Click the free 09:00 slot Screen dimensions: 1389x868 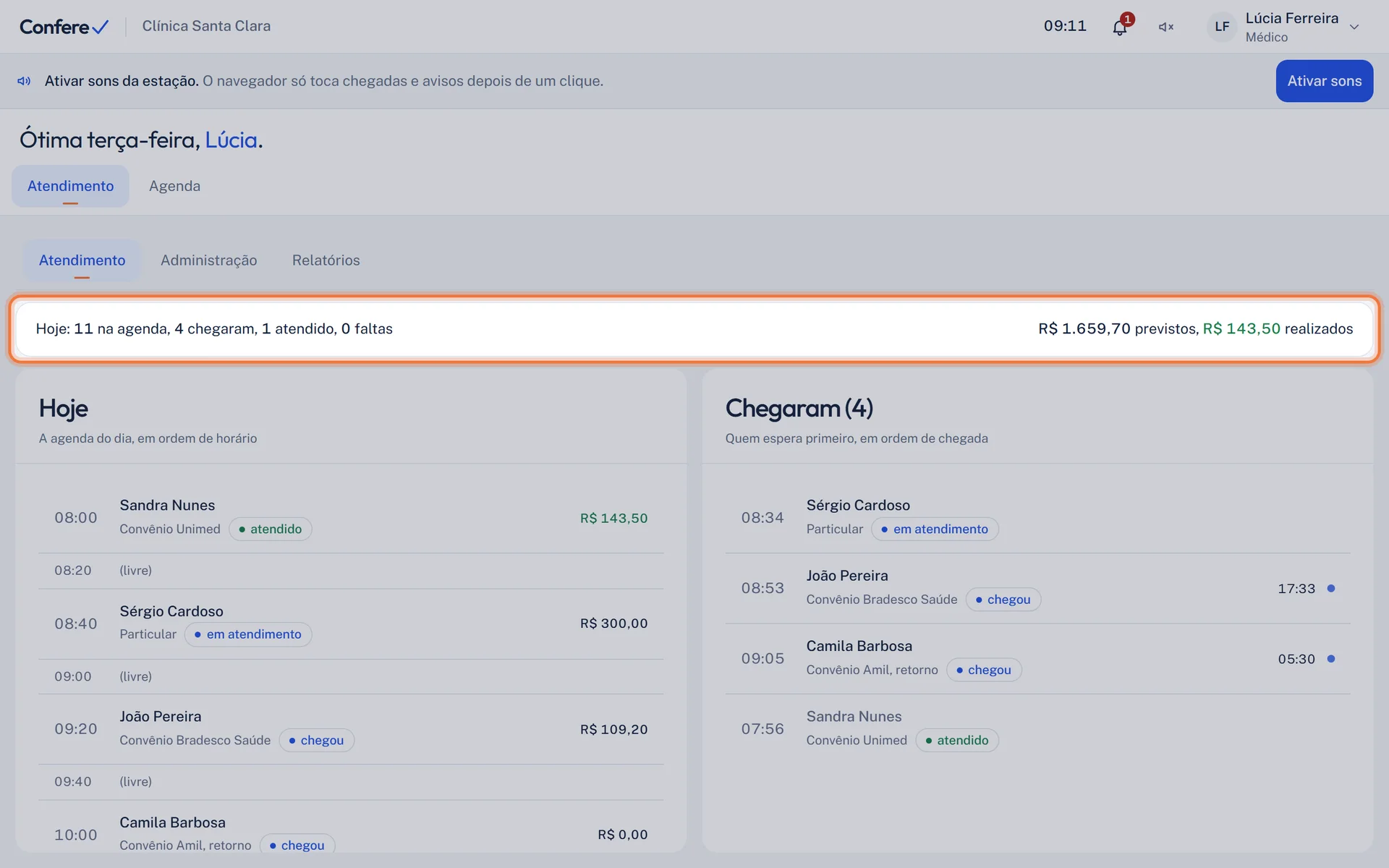tap(351, 676)
